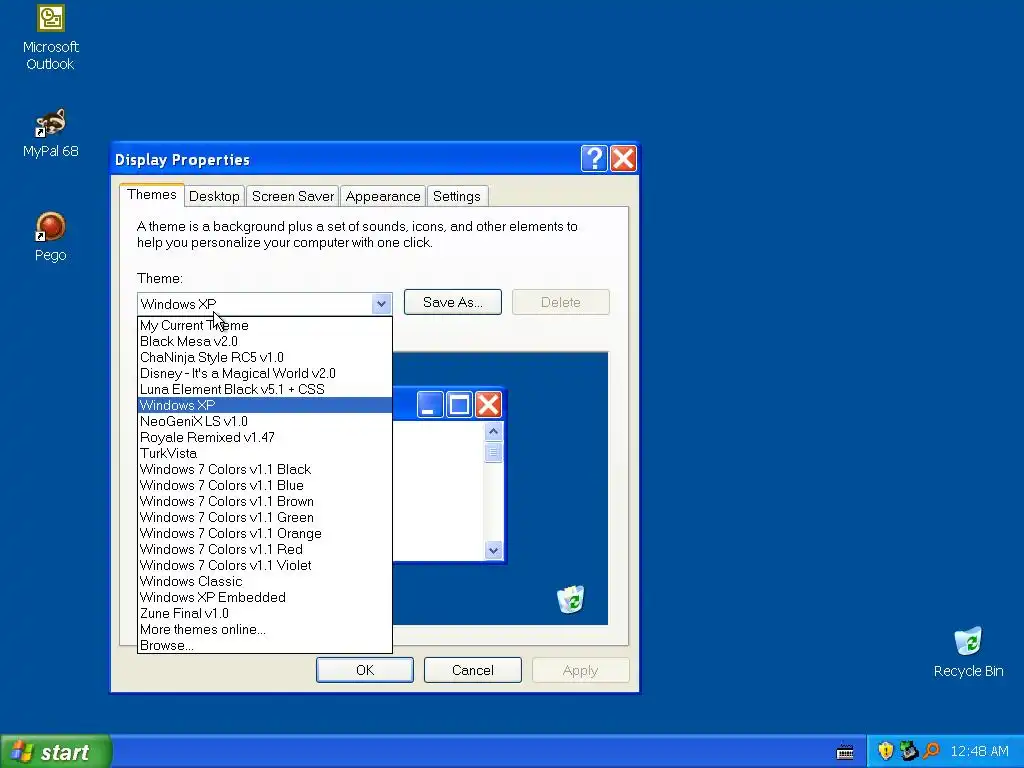Click the recycle bin in theme preview
1024x768 pixels.
[x=571, y=599]
